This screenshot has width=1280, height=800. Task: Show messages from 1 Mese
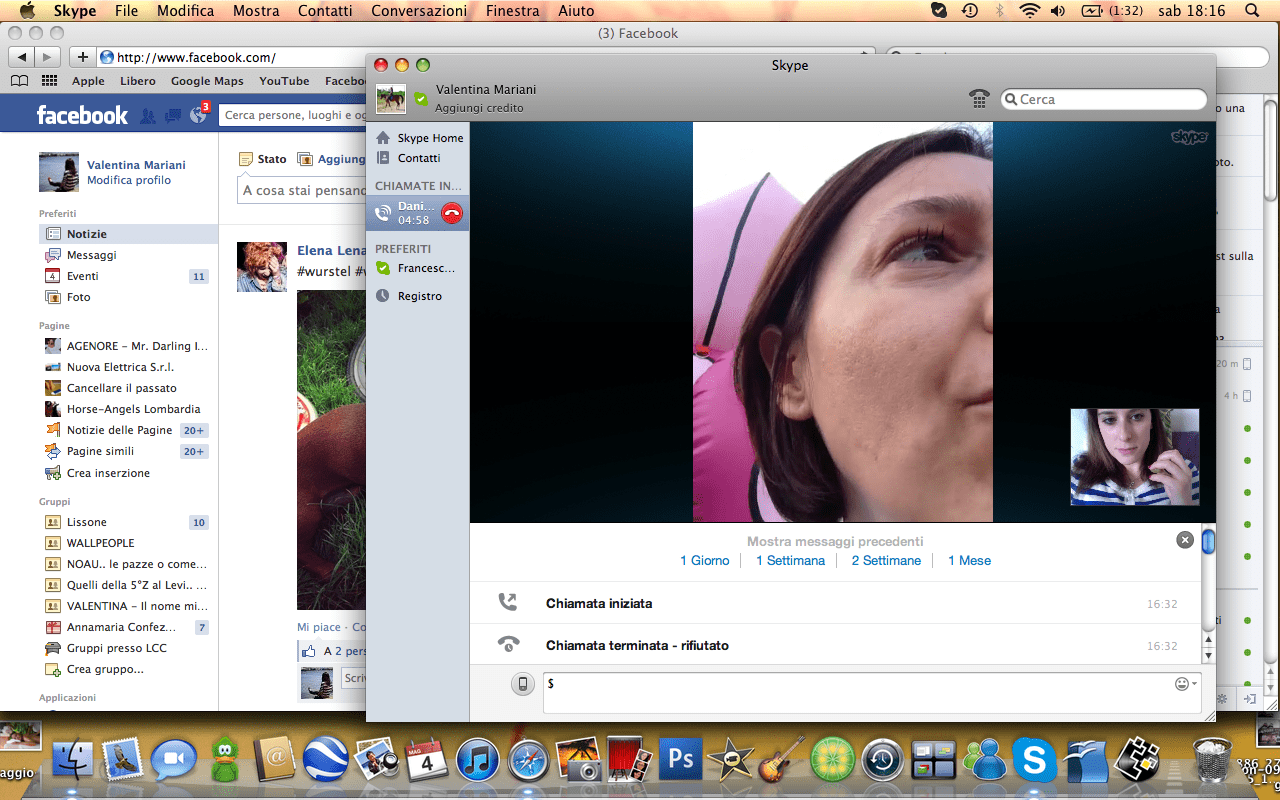pyautogui.click(x=969, y=561)
